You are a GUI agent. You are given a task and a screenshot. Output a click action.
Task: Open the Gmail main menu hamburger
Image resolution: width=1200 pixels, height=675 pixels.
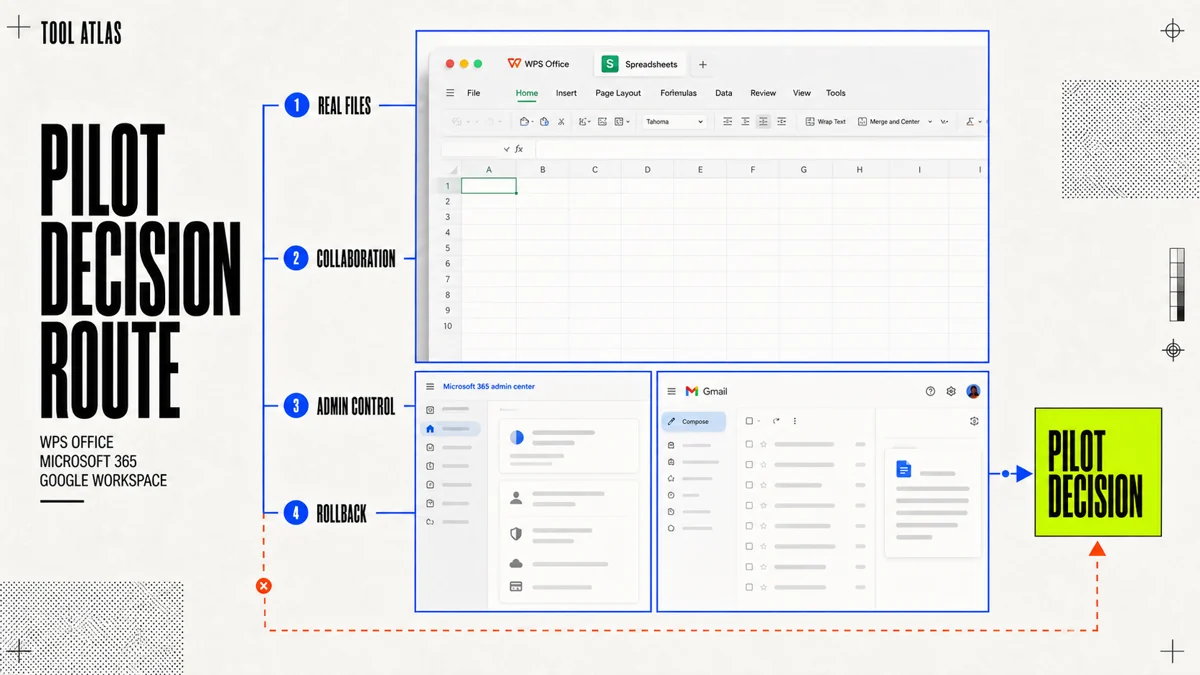[x=672, y=391]
